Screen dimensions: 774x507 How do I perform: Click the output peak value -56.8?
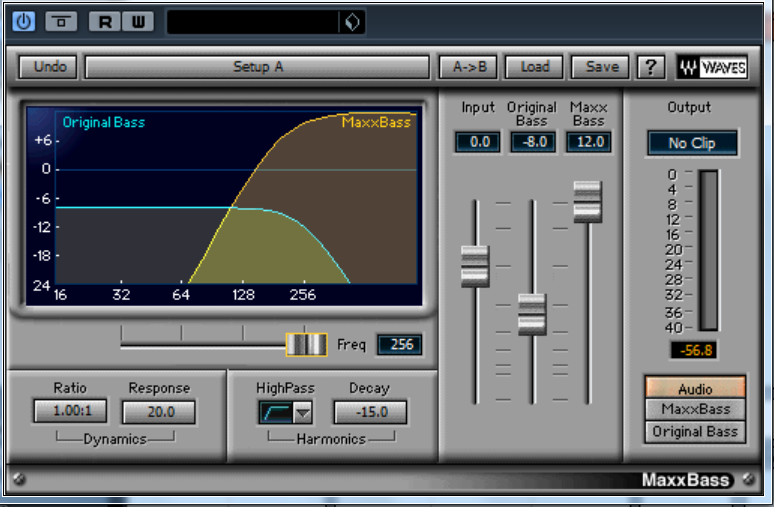tap(694, 351)
